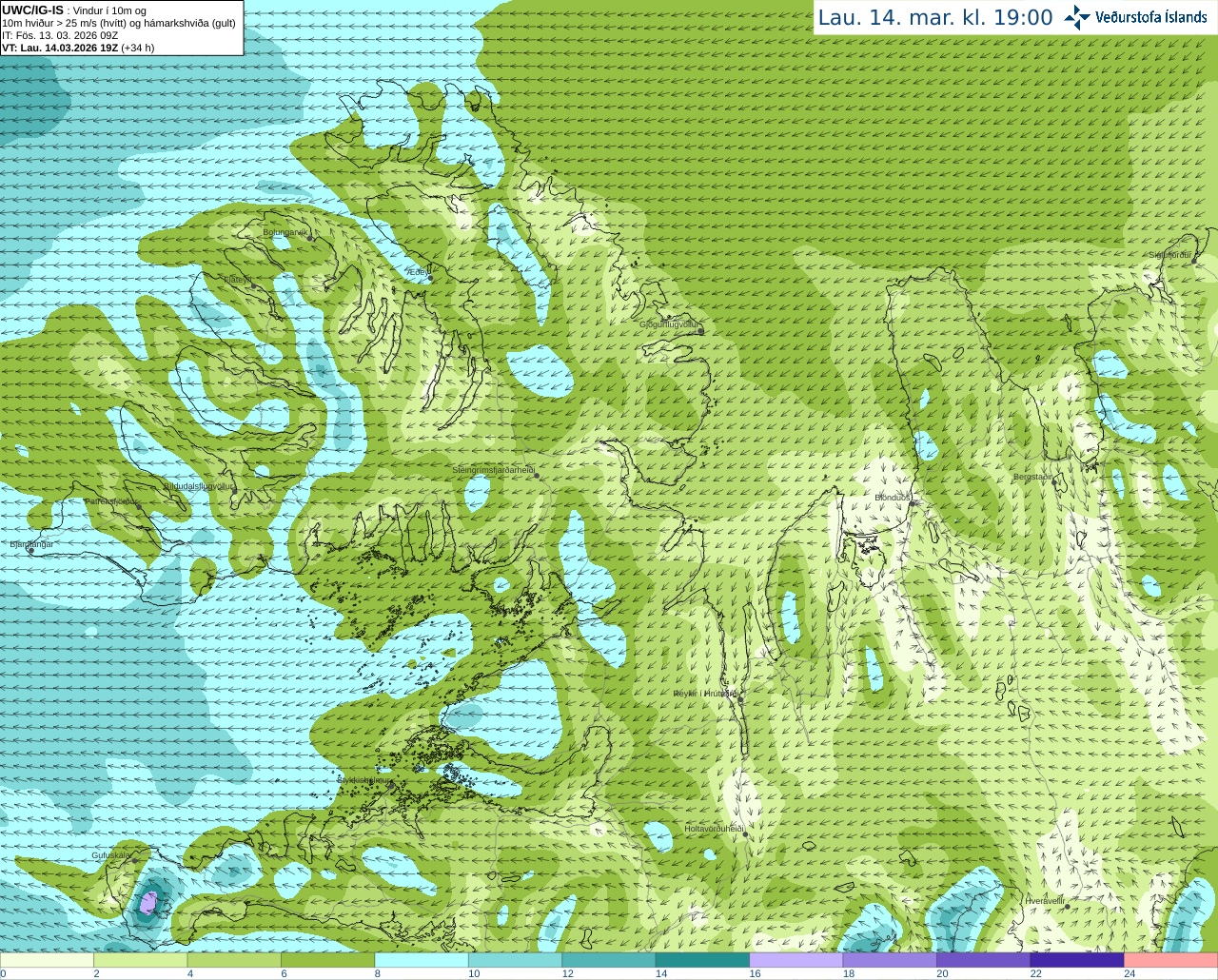The image size is (1218, 980).
Task: Click the Patreksfjörður station label
Action: 112,501
